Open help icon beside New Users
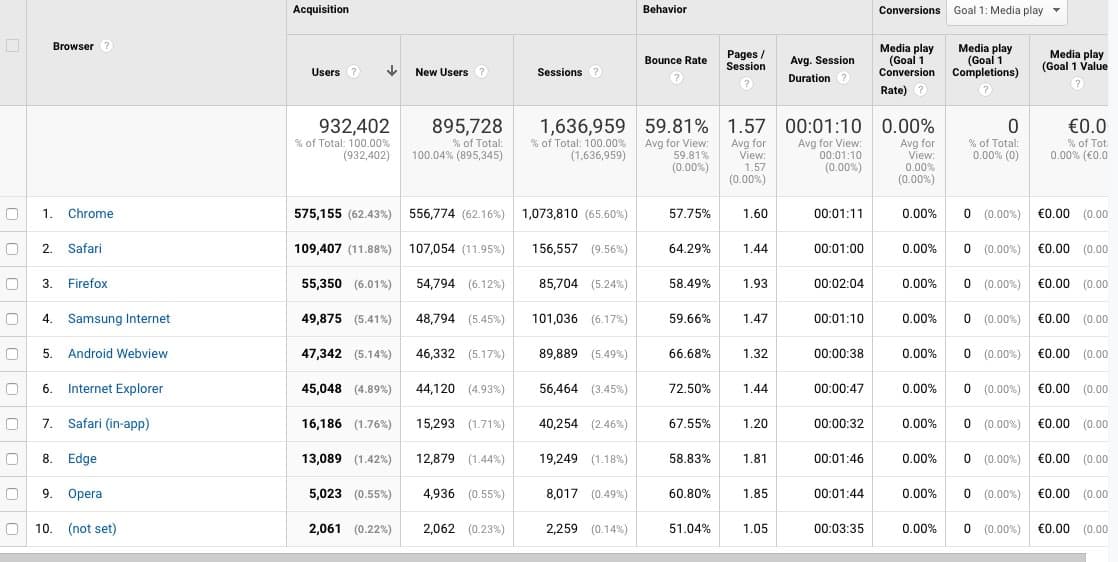 tap(481, 72)
